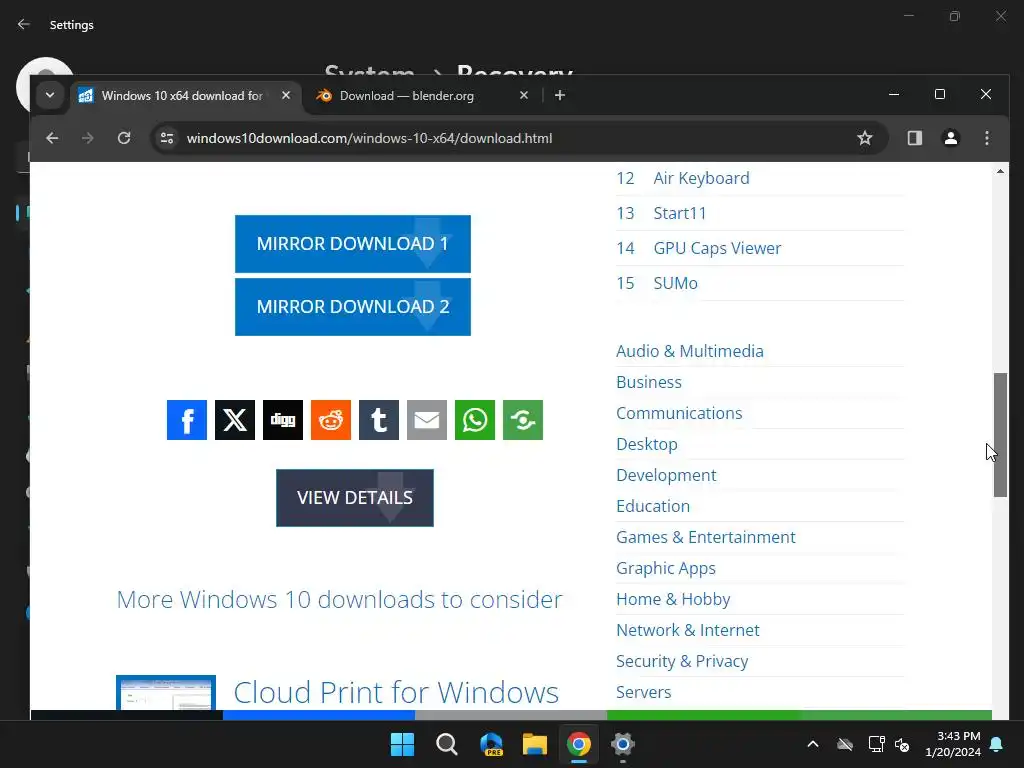The image size is (1024, 768).
Task: Close the Windows 10 x64 download tab
Action: 286,95
